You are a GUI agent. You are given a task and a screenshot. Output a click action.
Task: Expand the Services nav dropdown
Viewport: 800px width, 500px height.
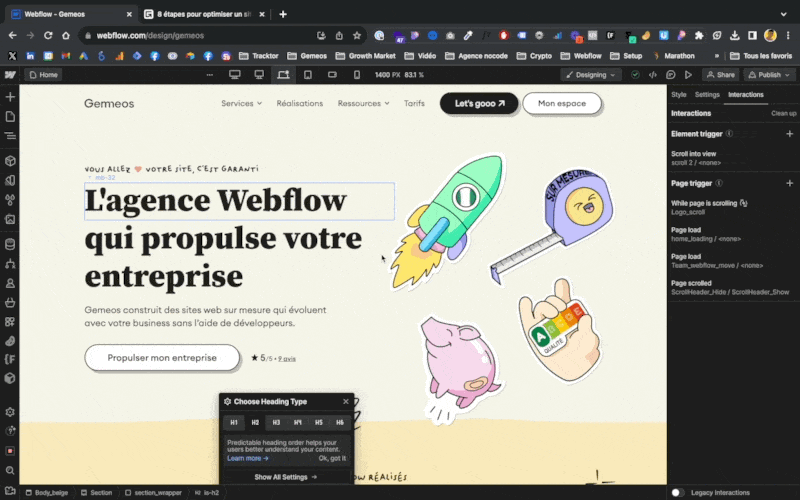click(x=241, y=103)
